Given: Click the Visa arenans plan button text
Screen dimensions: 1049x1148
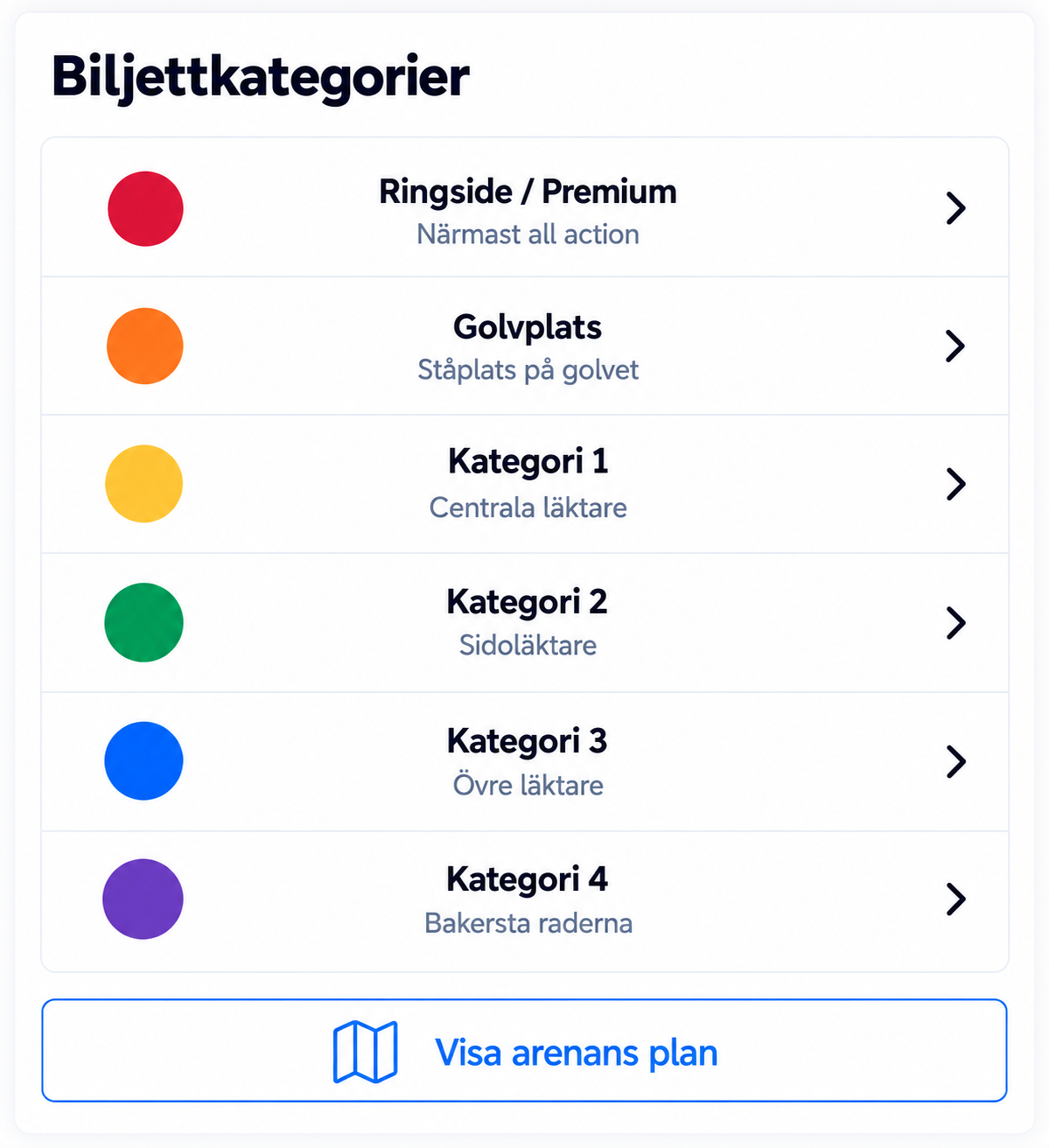Looking at the screenshot, I should pyautogui.click(x=577, y=1053).
